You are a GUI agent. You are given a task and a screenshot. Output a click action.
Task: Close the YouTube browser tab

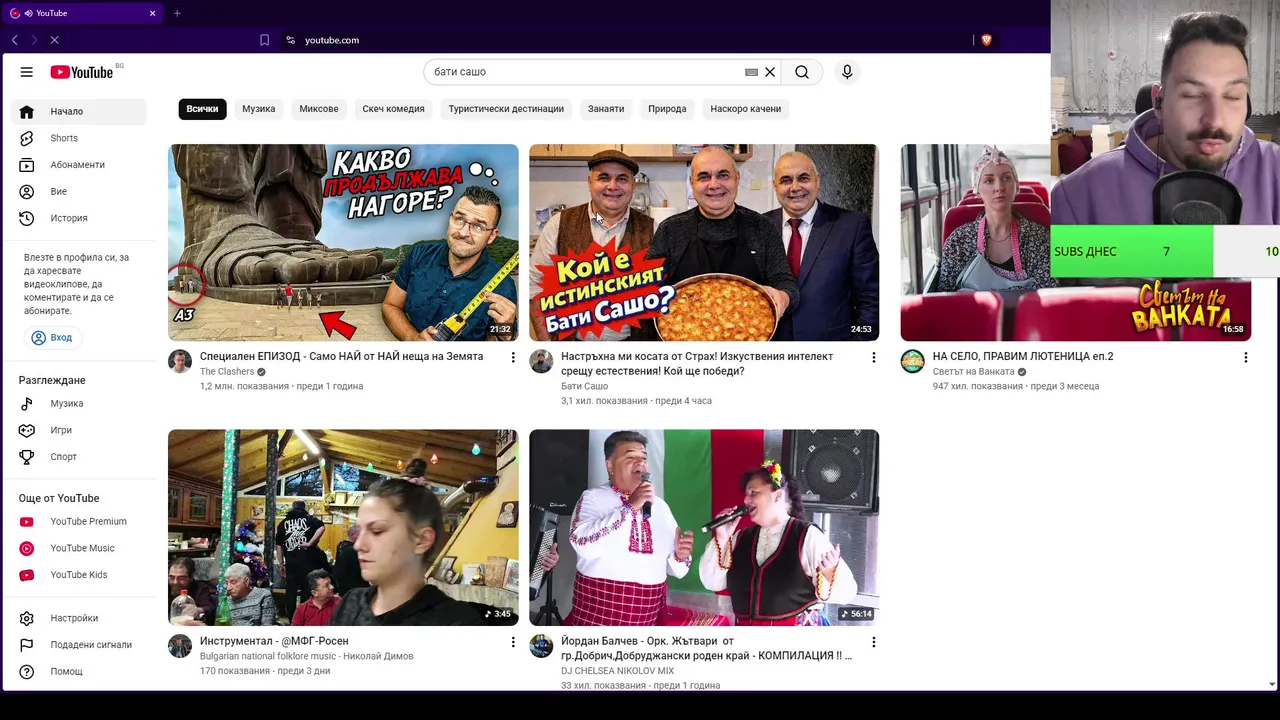point(153,13)
